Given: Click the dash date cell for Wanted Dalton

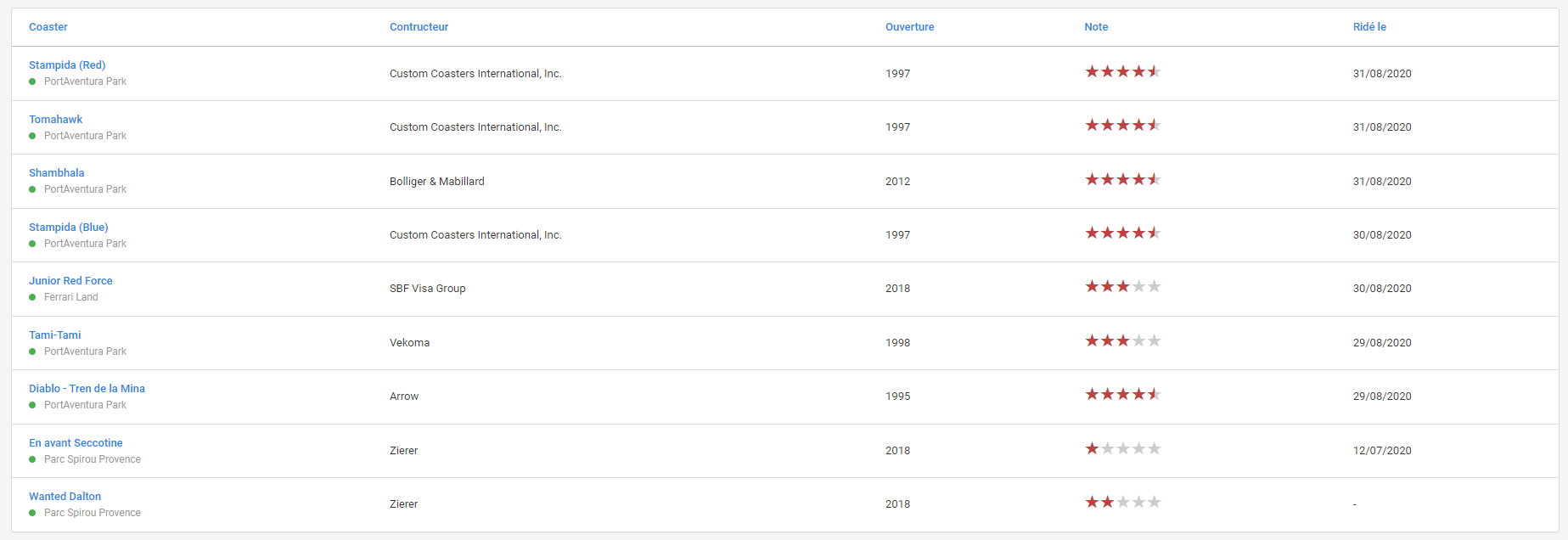Looking at the screenshot, I should point(1355,504).
